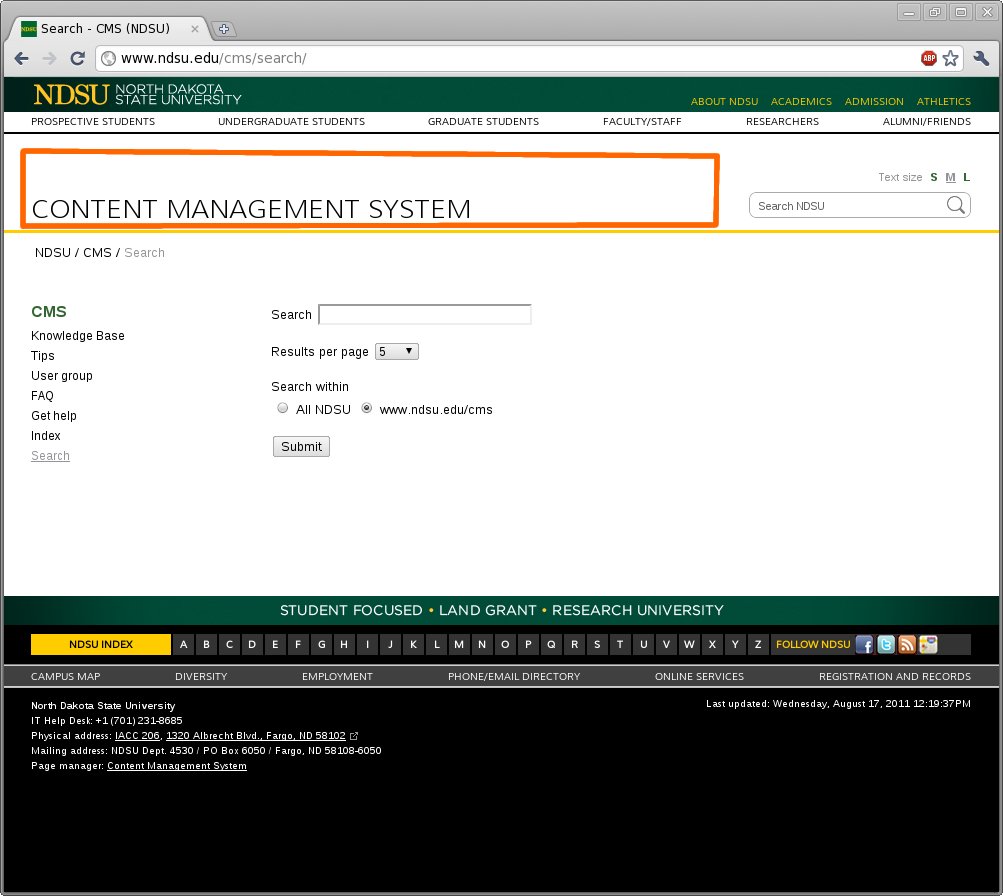Click the magnifying glass in Search NDSU box
Viewport: 1003px width, 896px height.
click(x=955, y=205)
